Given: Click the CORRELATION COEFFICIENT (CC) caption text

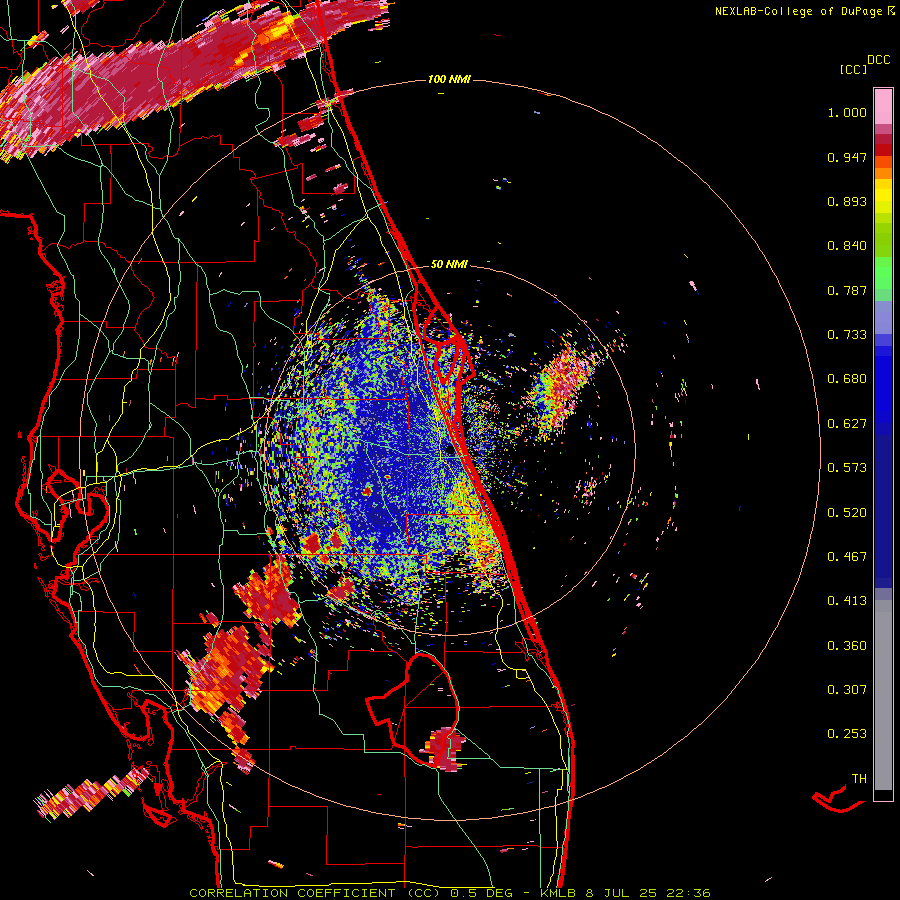Looking at the screenshot, I should click(315, 893).
